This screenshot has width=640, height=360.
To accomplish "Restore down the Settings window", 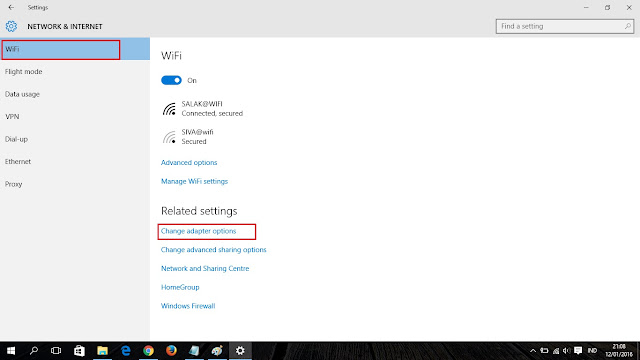I will tap(607, 7).
